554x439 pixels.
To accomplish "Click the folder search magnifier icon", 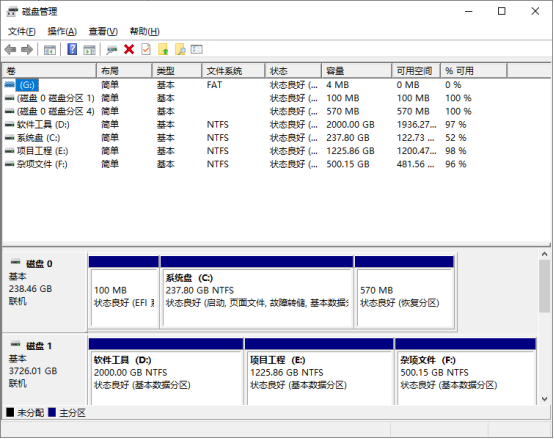I will click(x=180, y=49).
